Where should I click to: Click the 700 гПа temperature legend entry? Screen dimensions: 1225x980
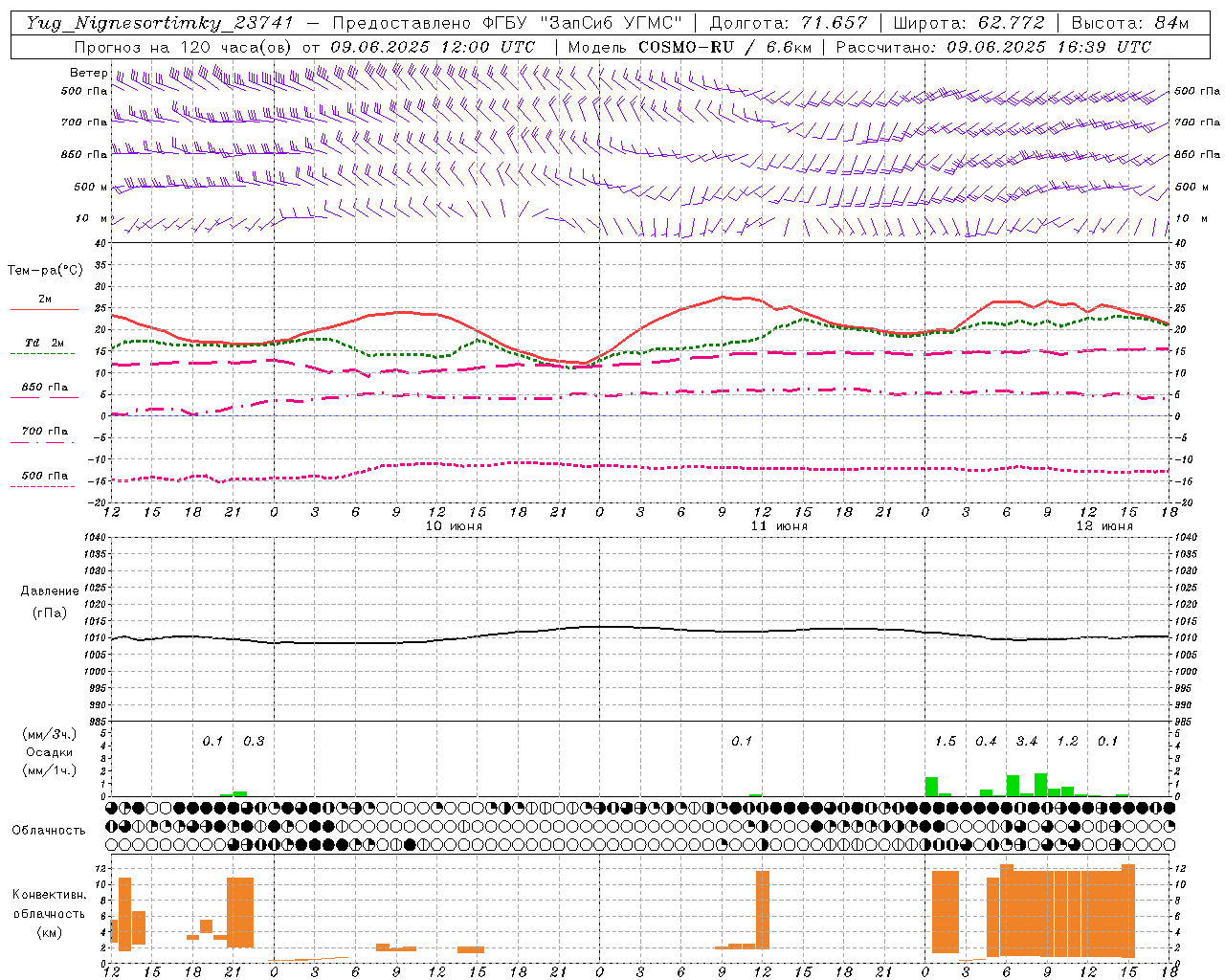45,432
